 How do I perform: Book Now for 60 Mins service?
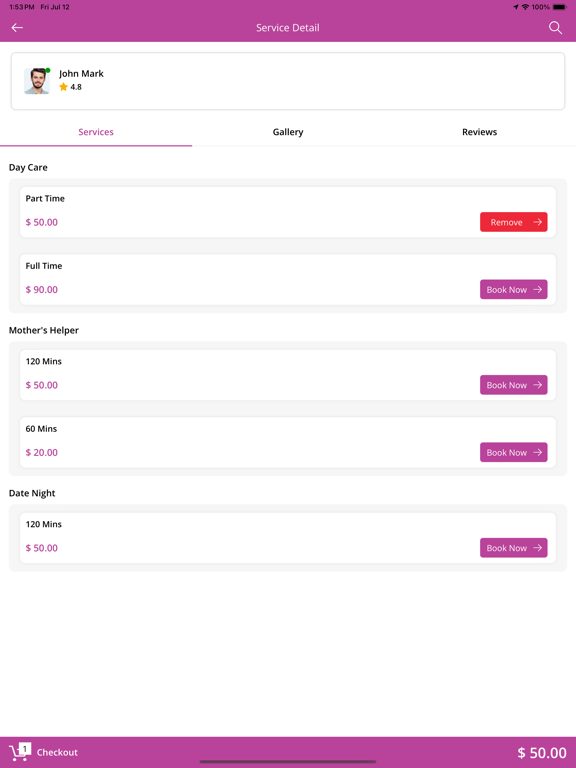click(513, 453)
